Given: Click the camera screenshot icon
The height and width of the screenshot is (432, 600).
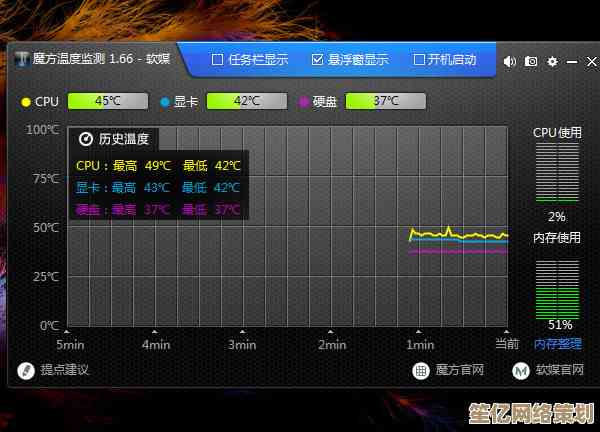Looking at the screenshot, I should (531, 61).
